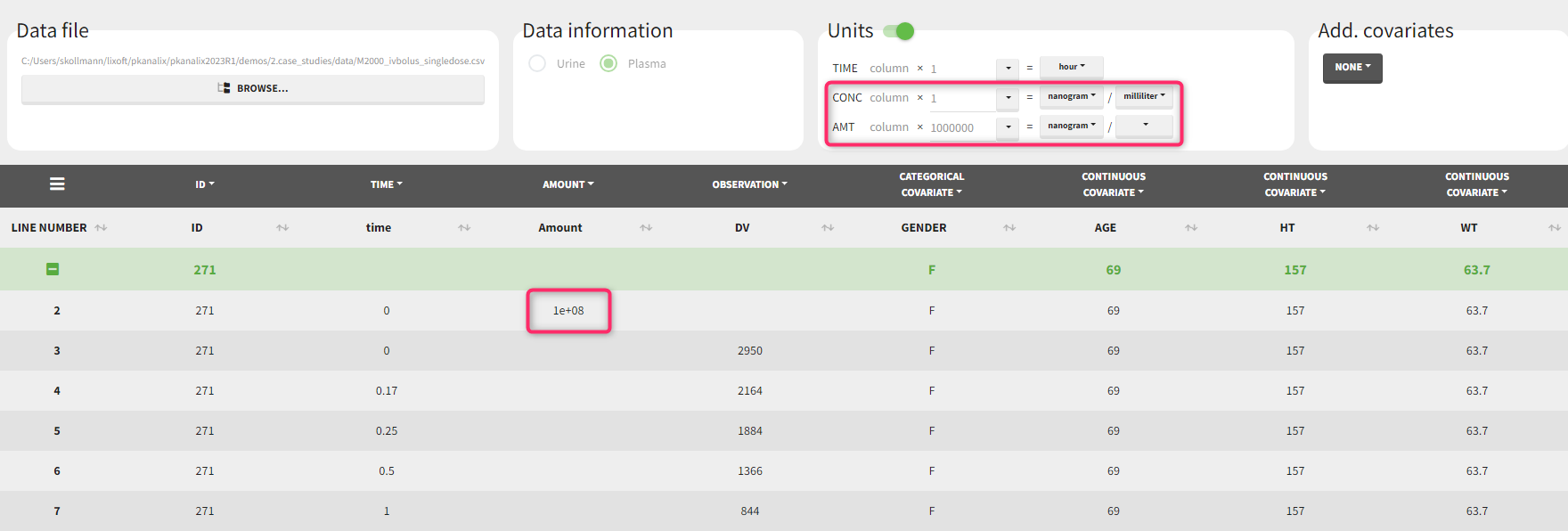Sort rows by AGE column arrows

pos(1191,228)
